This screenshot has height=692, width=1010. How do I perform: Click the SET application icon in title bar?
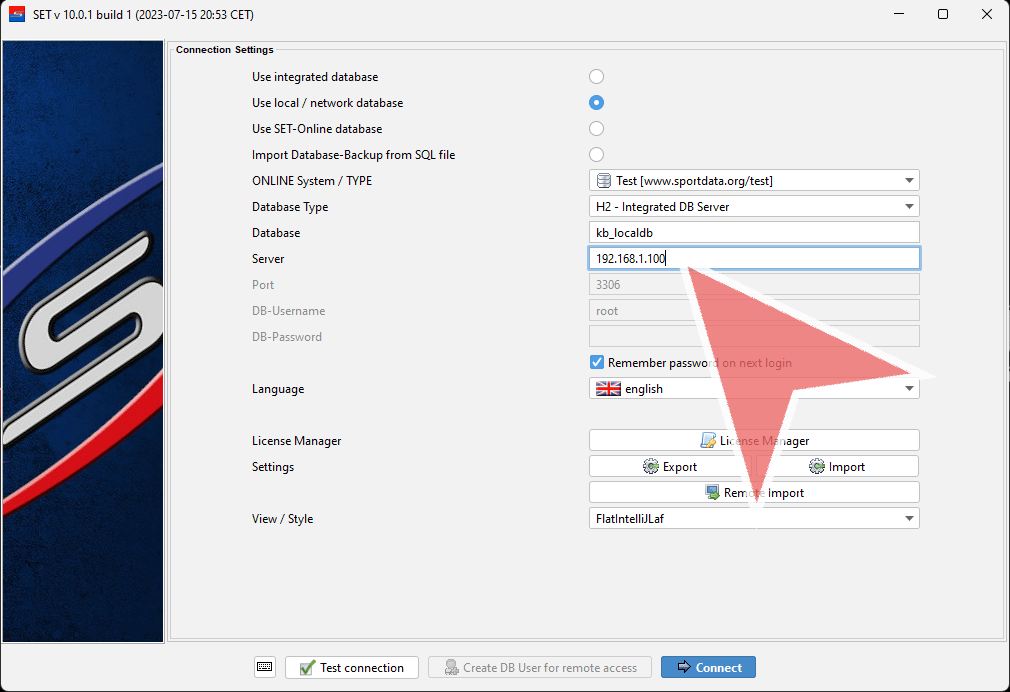pos(17,14)
